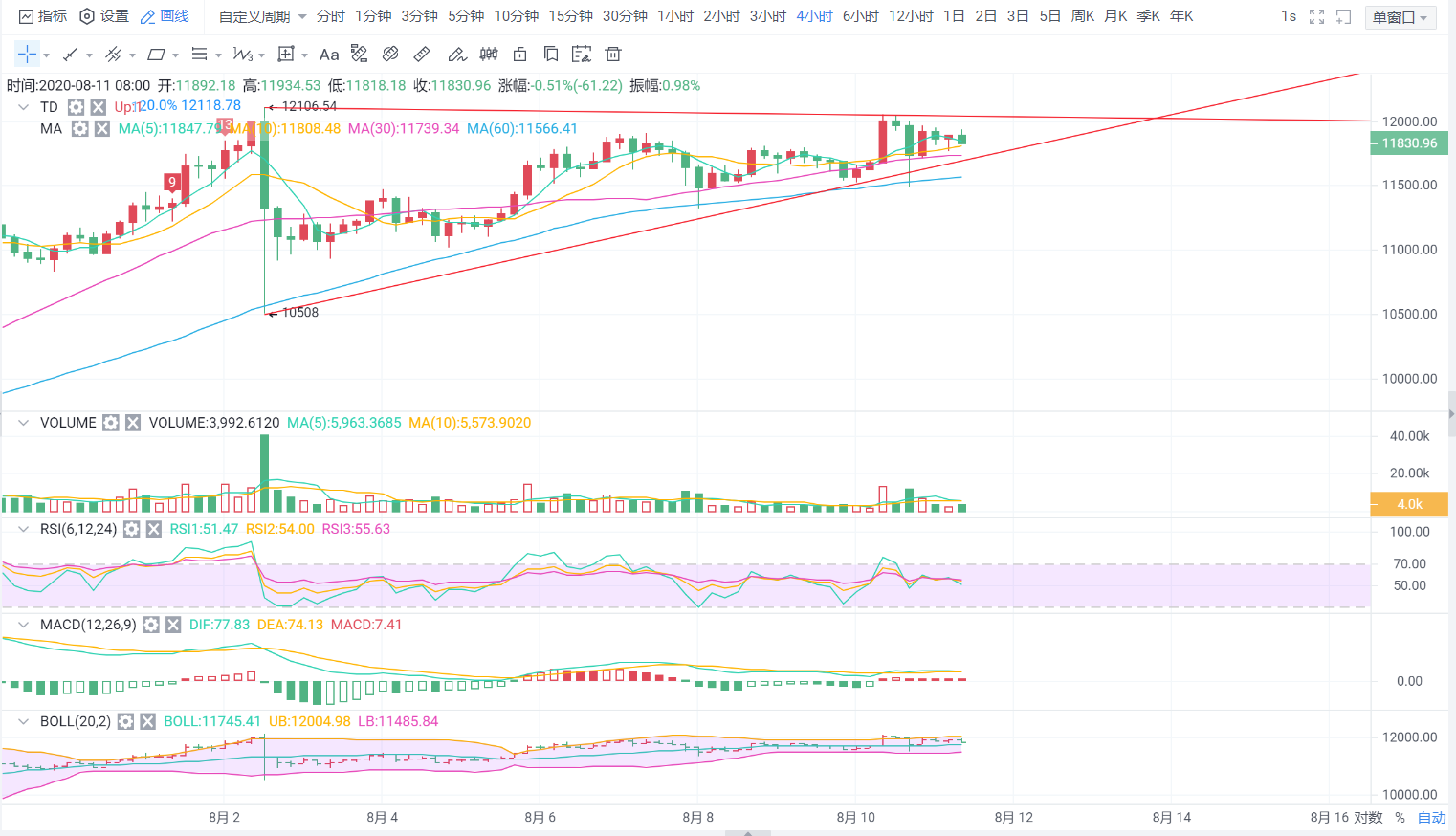Select the zoom measure box tool
1456x836 pixels.
[285, 55]
